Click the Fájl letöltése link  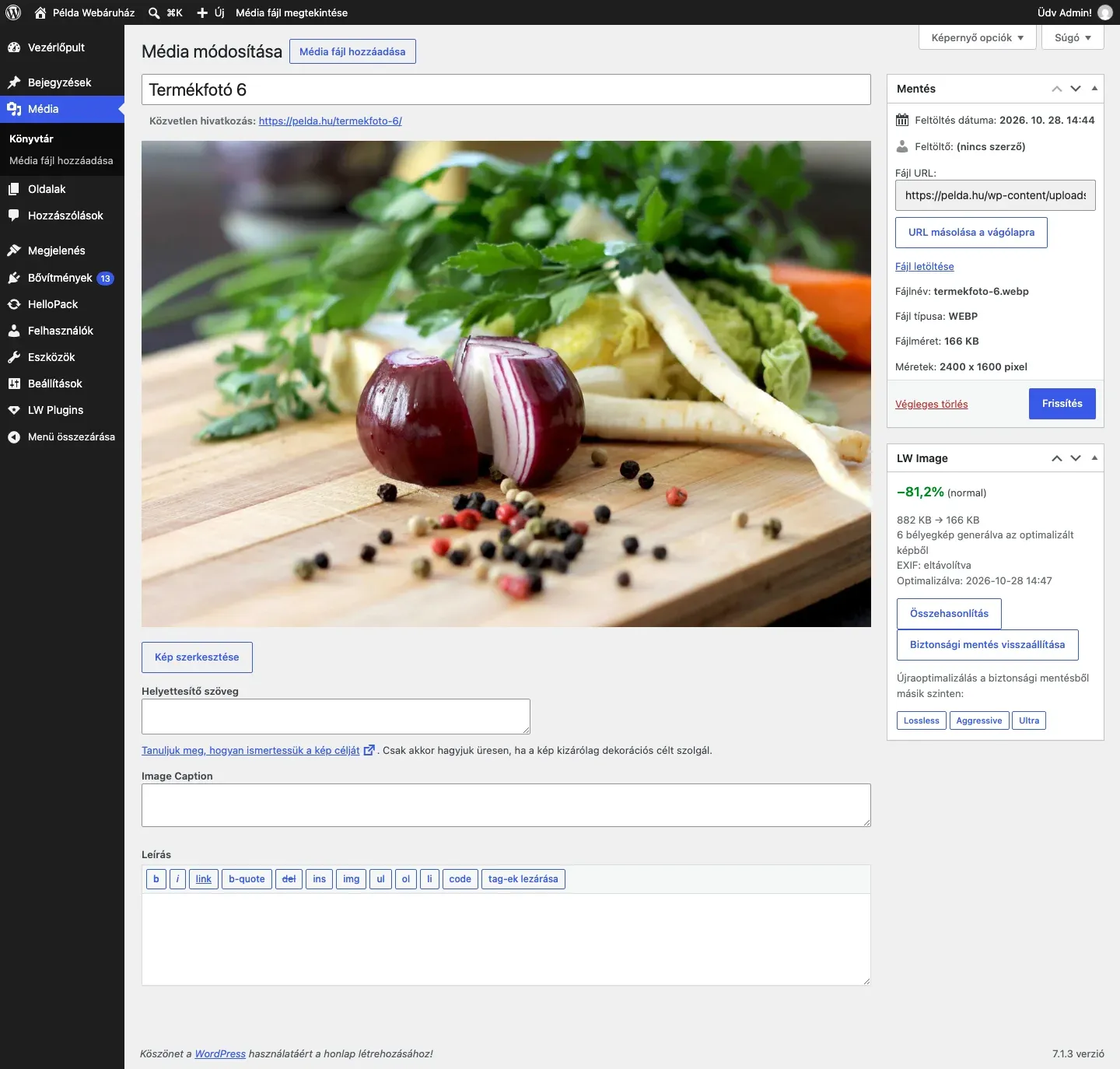pyautogui.click(x=925, y=267)
